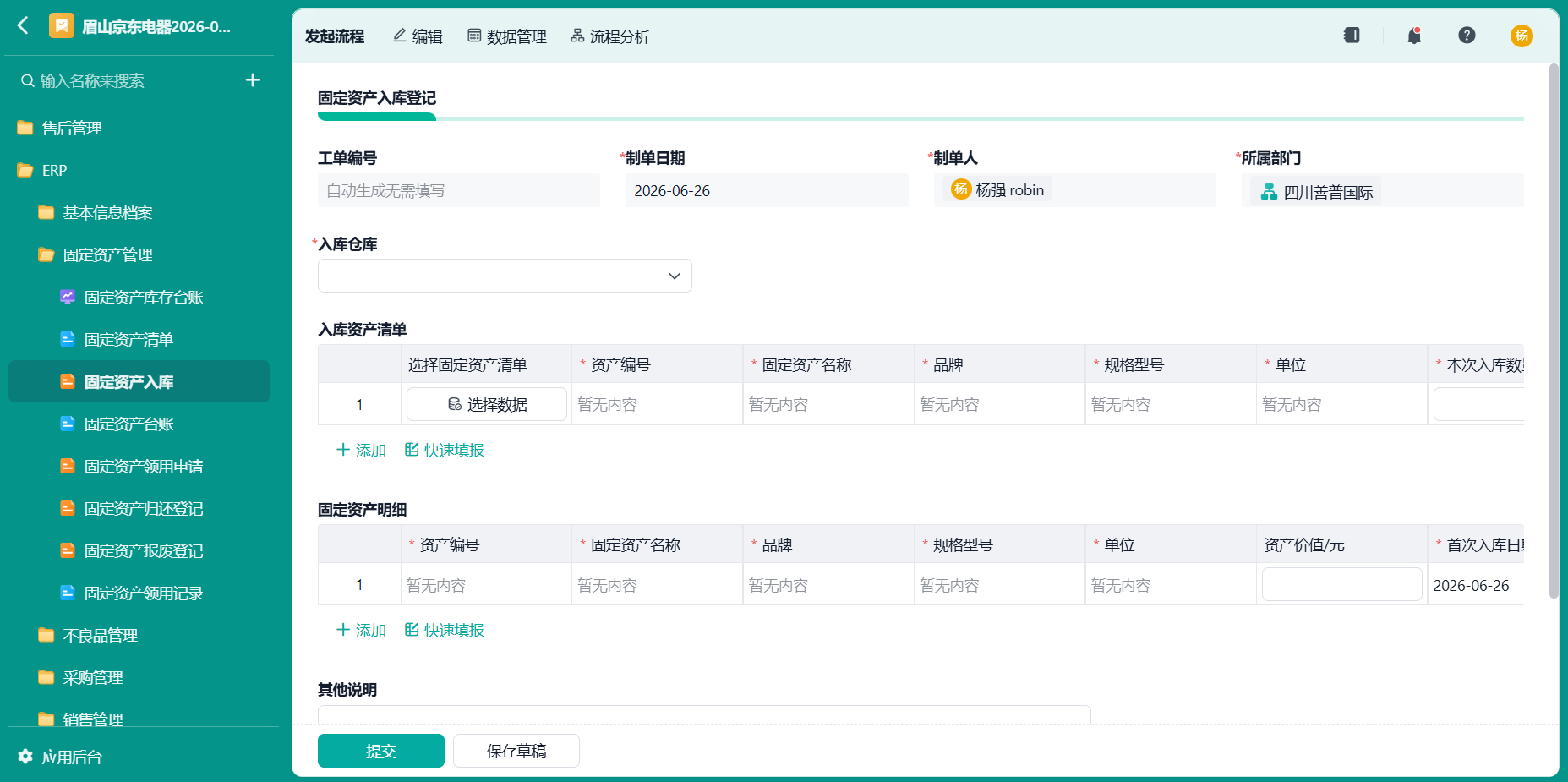Click the 其他说明 text area
Screen dimensions: 1568x782
click(704, 714)
